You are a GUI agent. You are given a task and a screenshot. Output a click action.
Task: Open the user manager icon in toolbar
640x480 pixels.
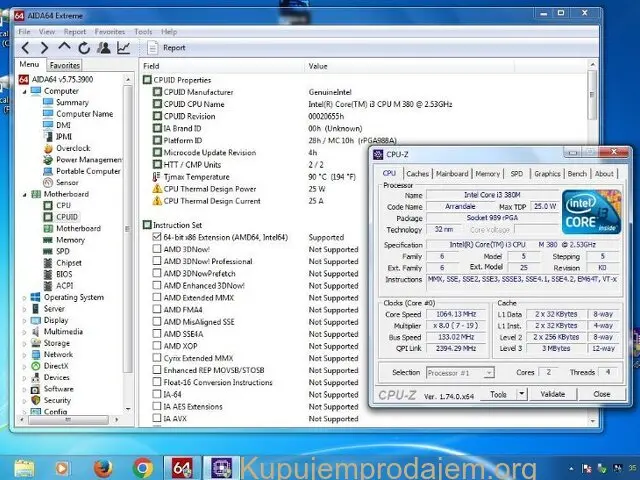pyautogui.click(x=103, y=47)
